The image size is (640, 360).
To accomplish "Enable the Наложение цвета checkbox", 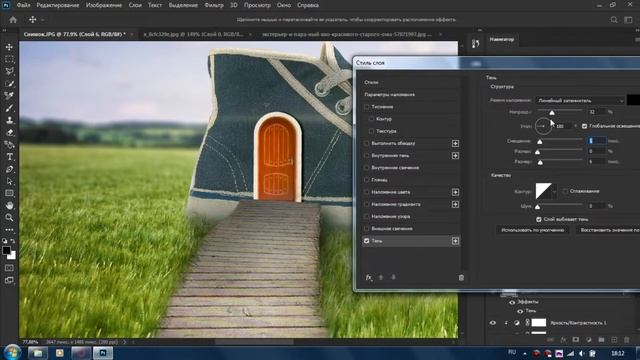I will point(367,192).
